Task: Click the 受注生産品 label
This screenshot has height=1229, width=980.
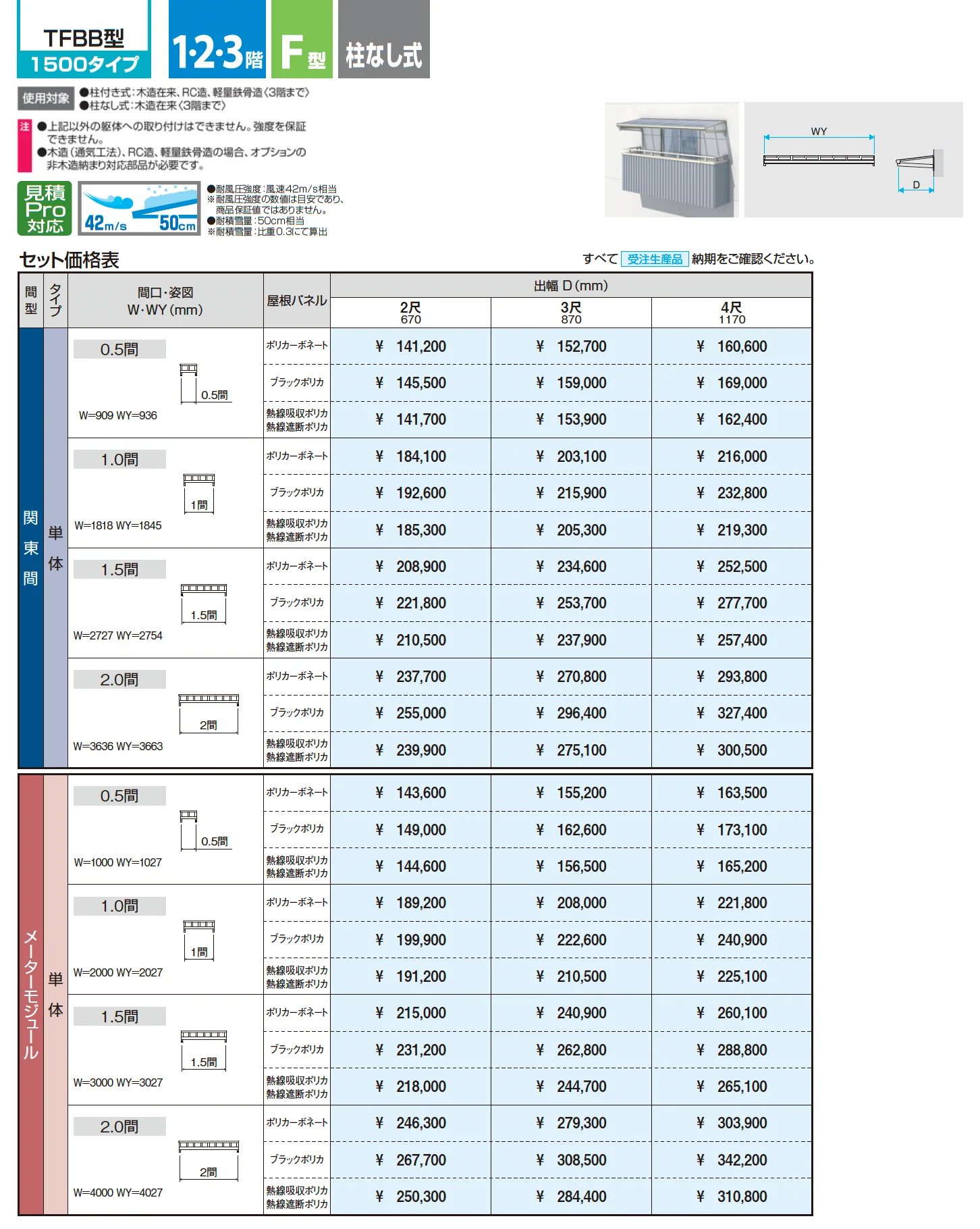Action: click(655, 259)
